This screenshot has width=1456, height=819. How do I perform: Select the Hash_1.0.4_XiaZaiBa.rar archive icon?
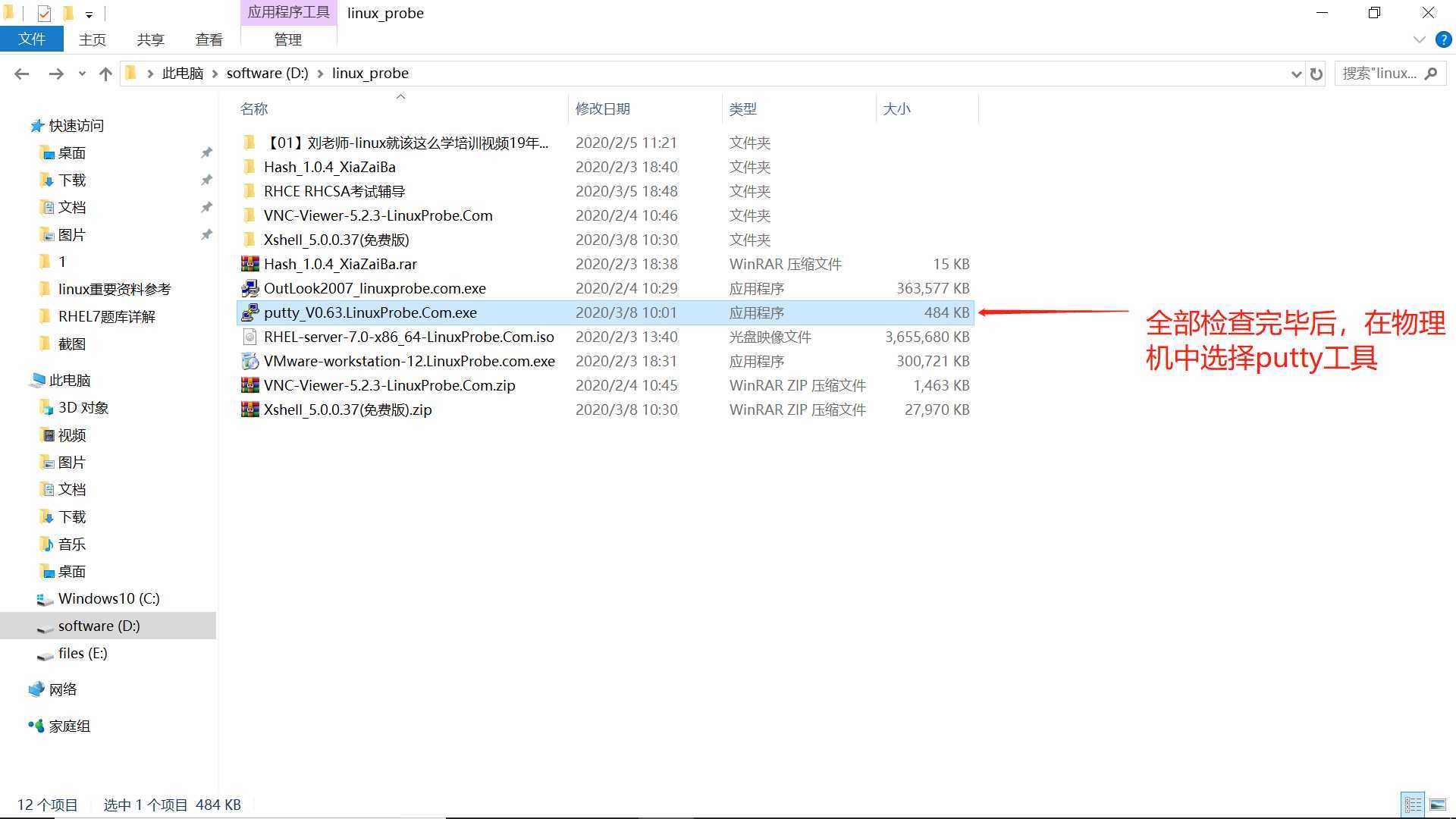click(x=249, y=264)
